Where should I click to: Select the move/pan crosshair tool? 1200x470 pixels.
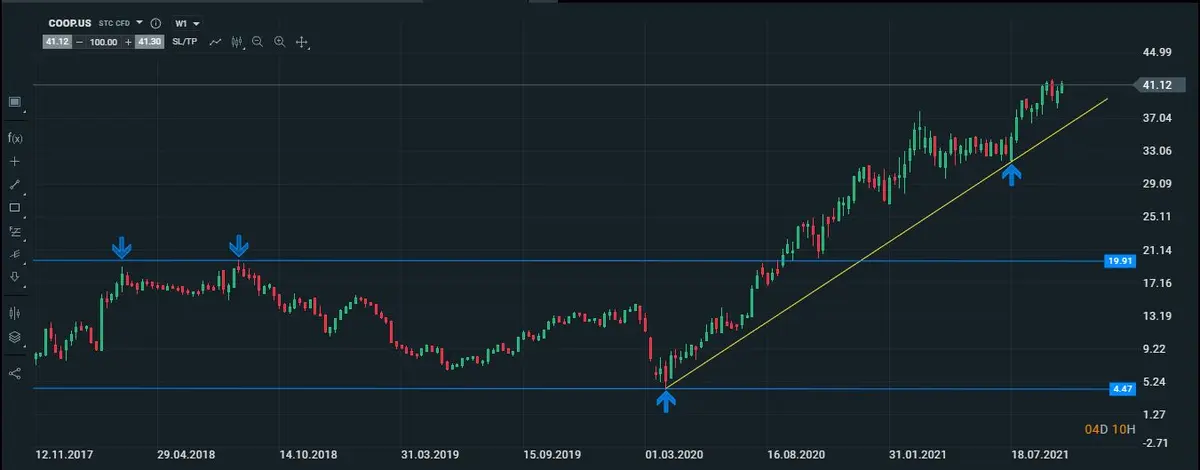(302, 42)
